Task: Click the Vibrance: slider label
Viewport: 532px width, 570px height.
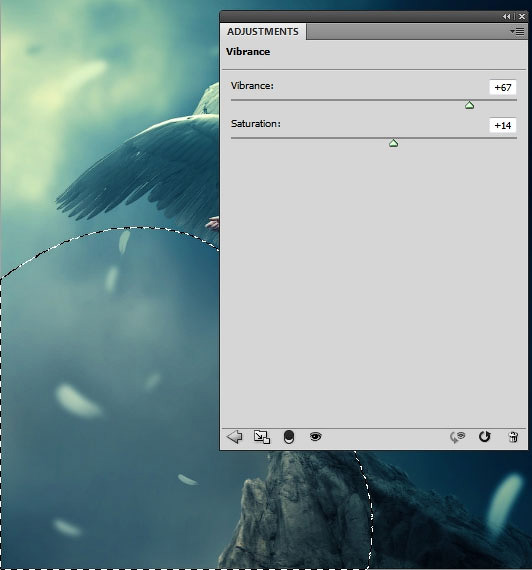Action: [x=252, y=86]
